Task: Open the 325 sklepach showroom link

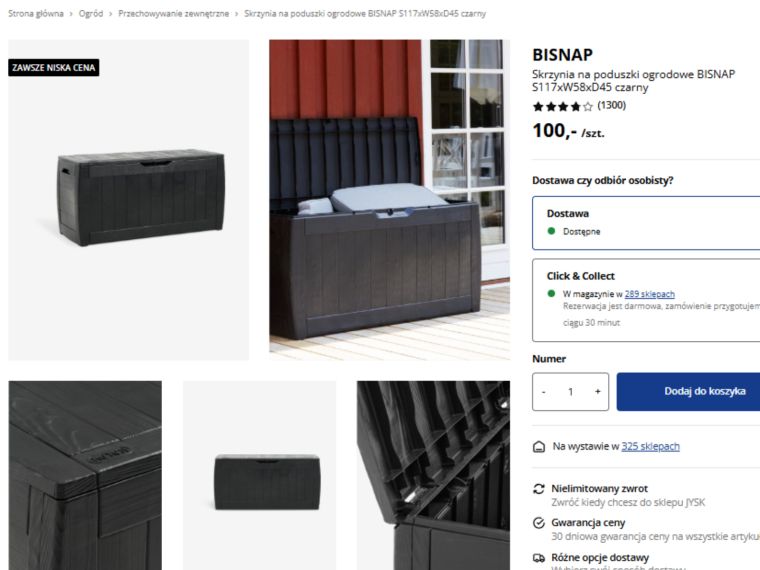Action: (x=650, y=446)
